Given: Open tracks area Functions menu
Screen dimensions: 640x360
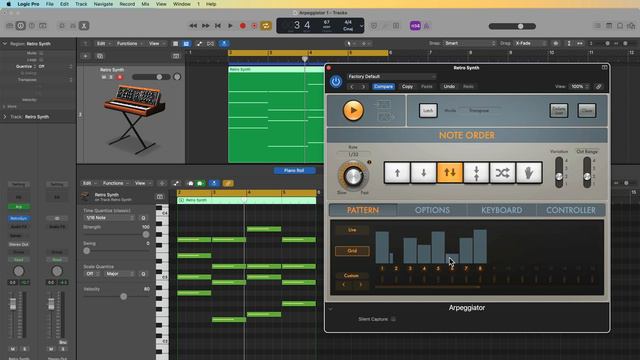Looking at the screenshot, I should tap(129, 43).
